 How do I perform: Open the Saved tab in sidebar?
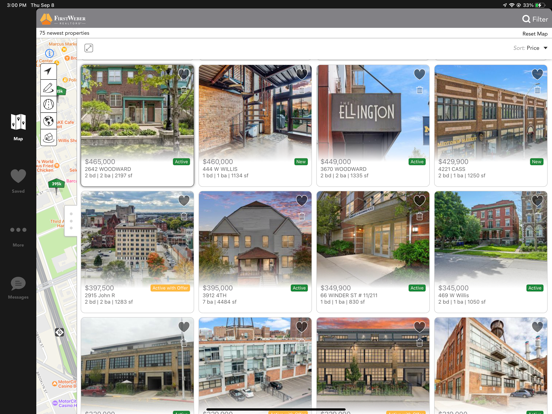[x=18, y=181]
